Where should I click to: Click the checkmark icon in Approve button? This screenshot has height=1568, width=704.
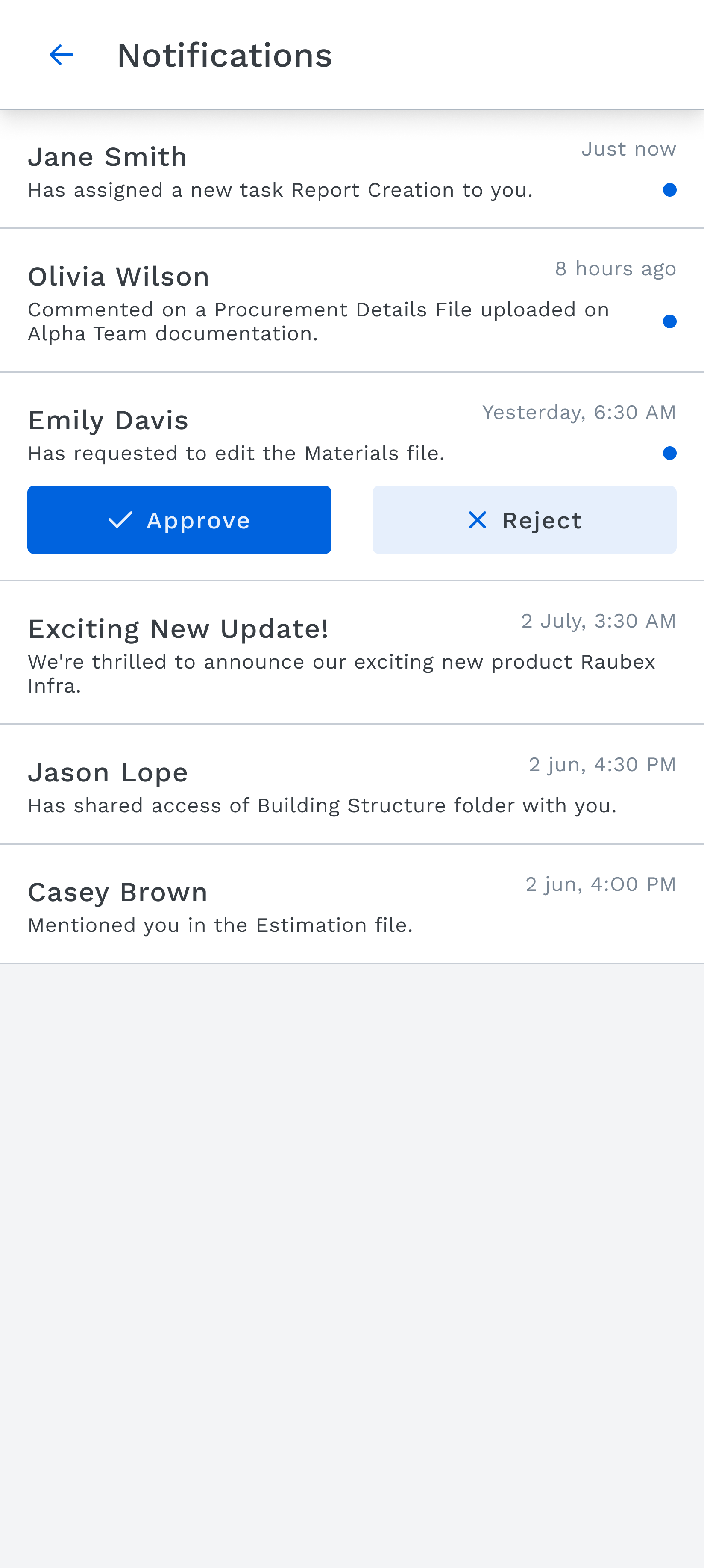[120, 520]
